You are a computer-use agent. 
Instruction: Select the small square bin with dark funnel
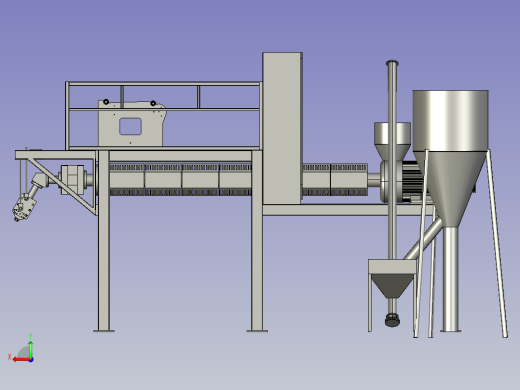[x=392, y=279]
